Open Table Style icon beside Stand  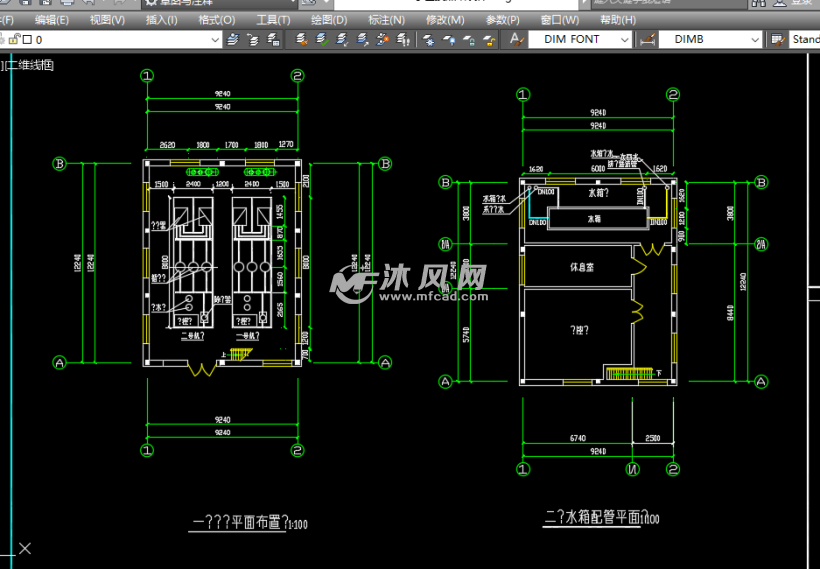coord(777,40)
